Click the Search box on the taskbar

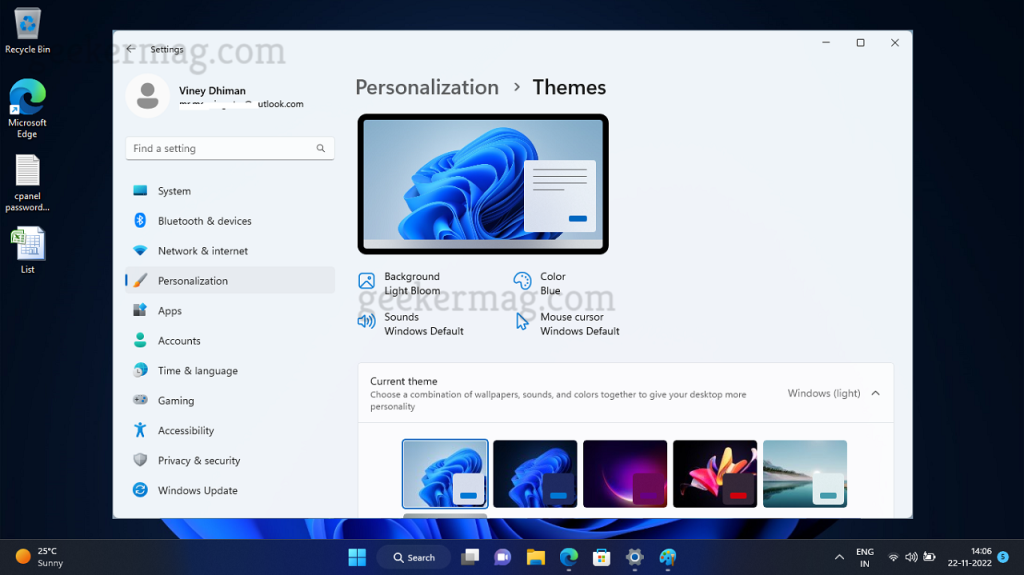coord(414,557)
